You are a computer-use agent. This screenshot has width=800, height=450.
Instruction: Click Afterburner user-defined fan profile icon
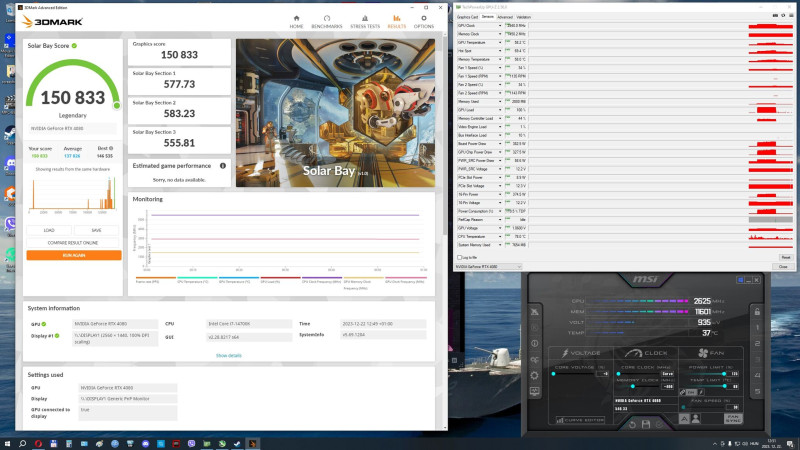[695, 419]
